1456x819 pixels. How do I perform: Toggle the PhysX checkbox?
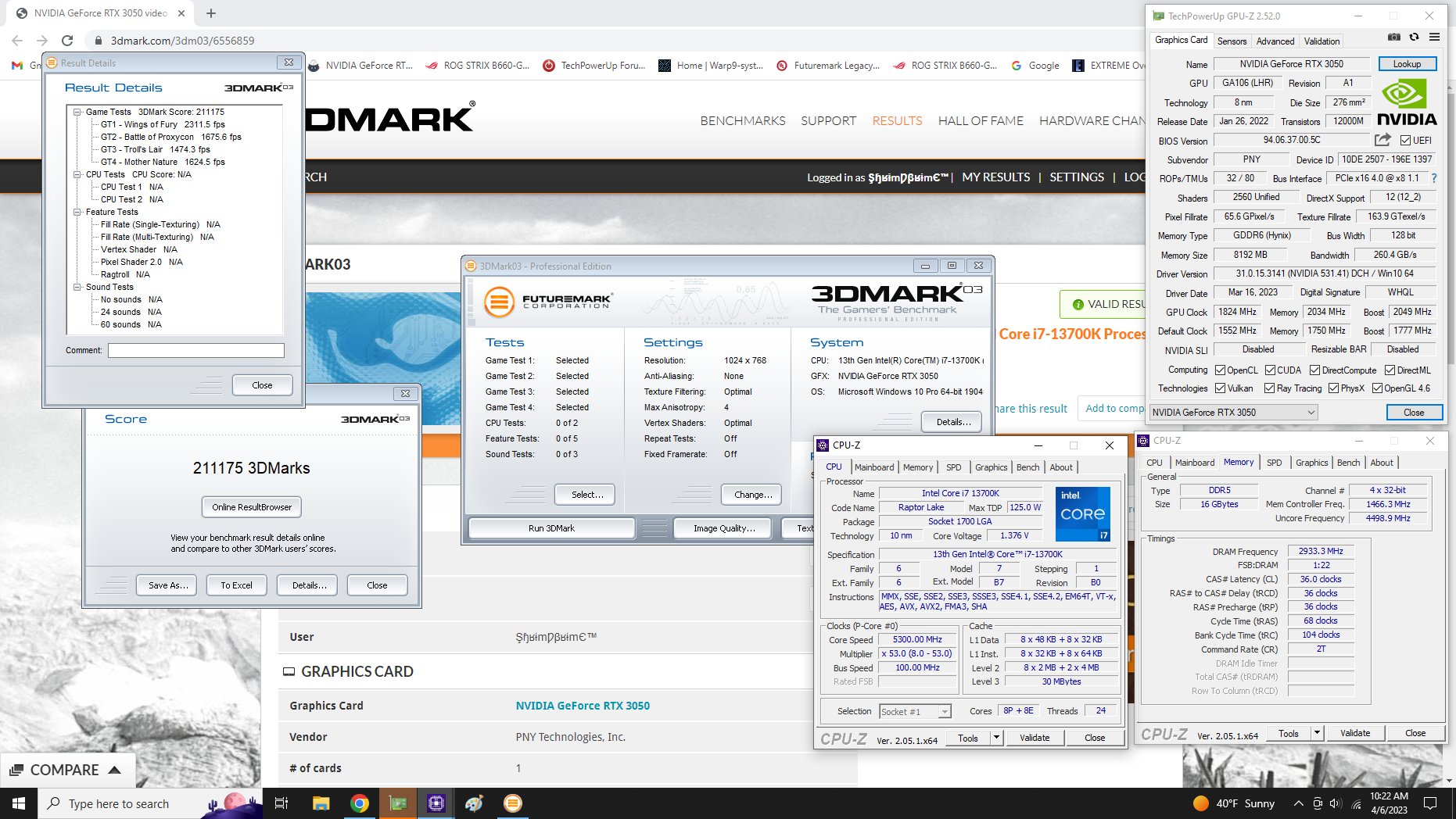tap(1334, 388)
